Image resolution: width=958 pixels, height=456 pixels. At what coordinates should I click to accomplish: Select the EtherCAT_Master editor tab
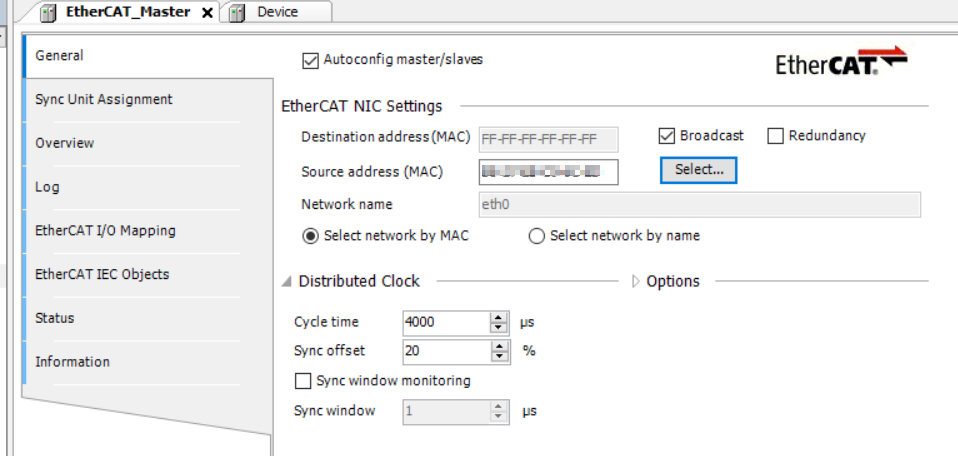click(127, 12)
